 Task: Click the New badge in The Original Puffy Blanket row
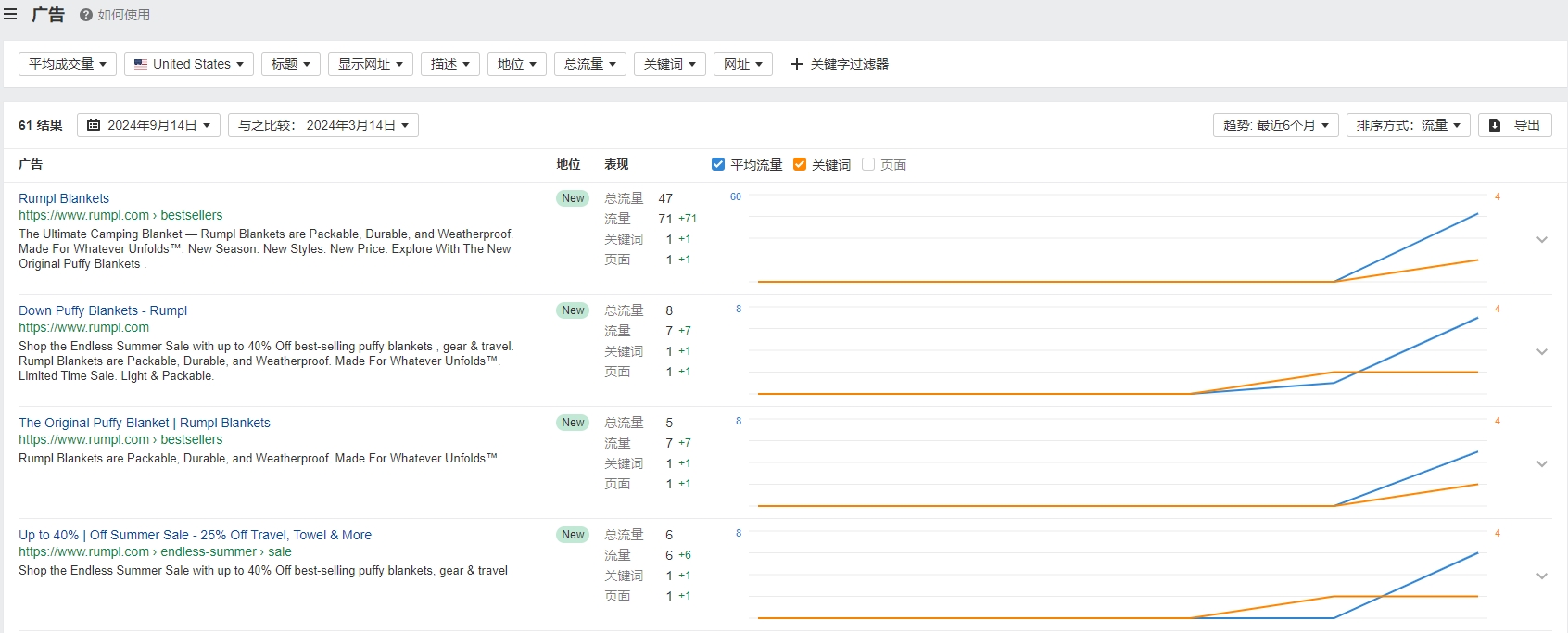[573, 423]
